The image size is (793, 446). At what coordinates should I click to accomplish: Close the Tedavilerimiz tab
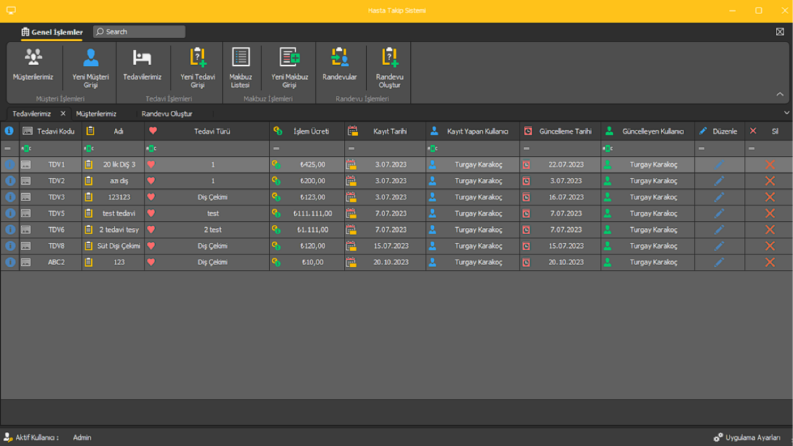(x=63, y=113)
